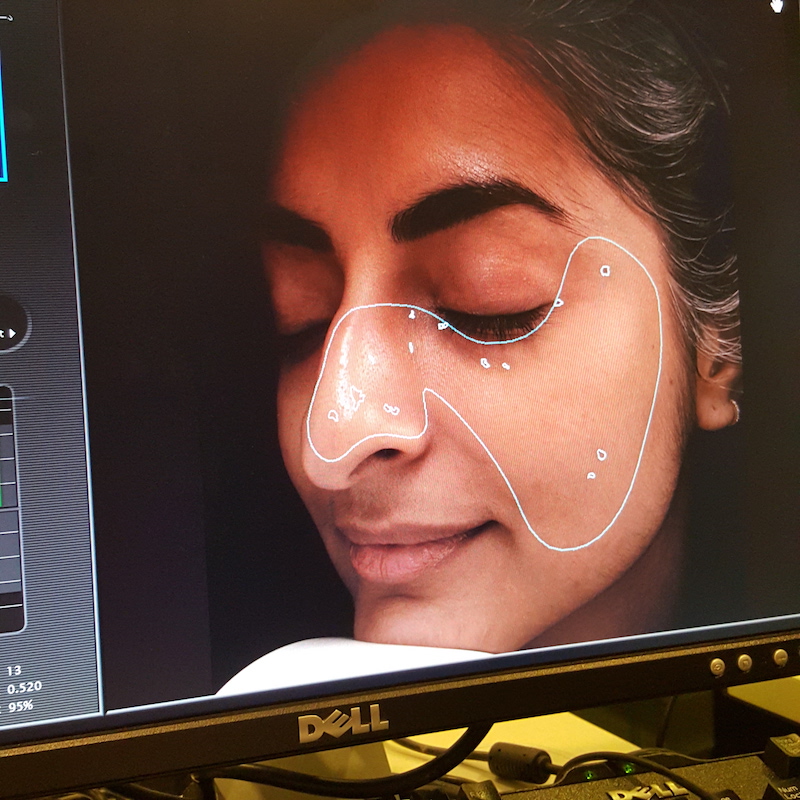Viewport: 800px width, 800px height.
Task: Click the spot marker beside the nostril
Action: (x=391, y=408)
